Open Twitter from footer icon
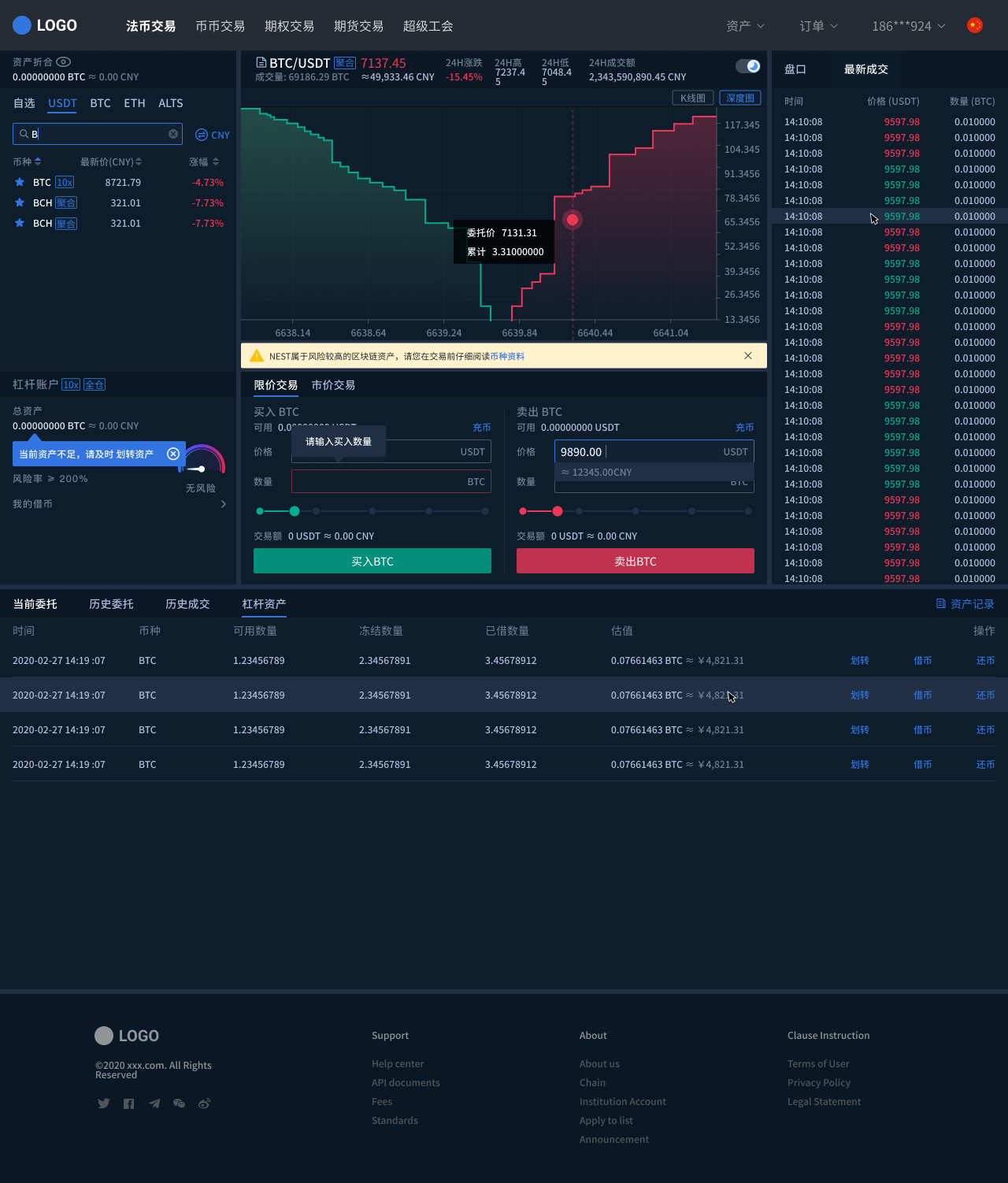This screenshot has width=1008, height=1183. point(104,1103)
